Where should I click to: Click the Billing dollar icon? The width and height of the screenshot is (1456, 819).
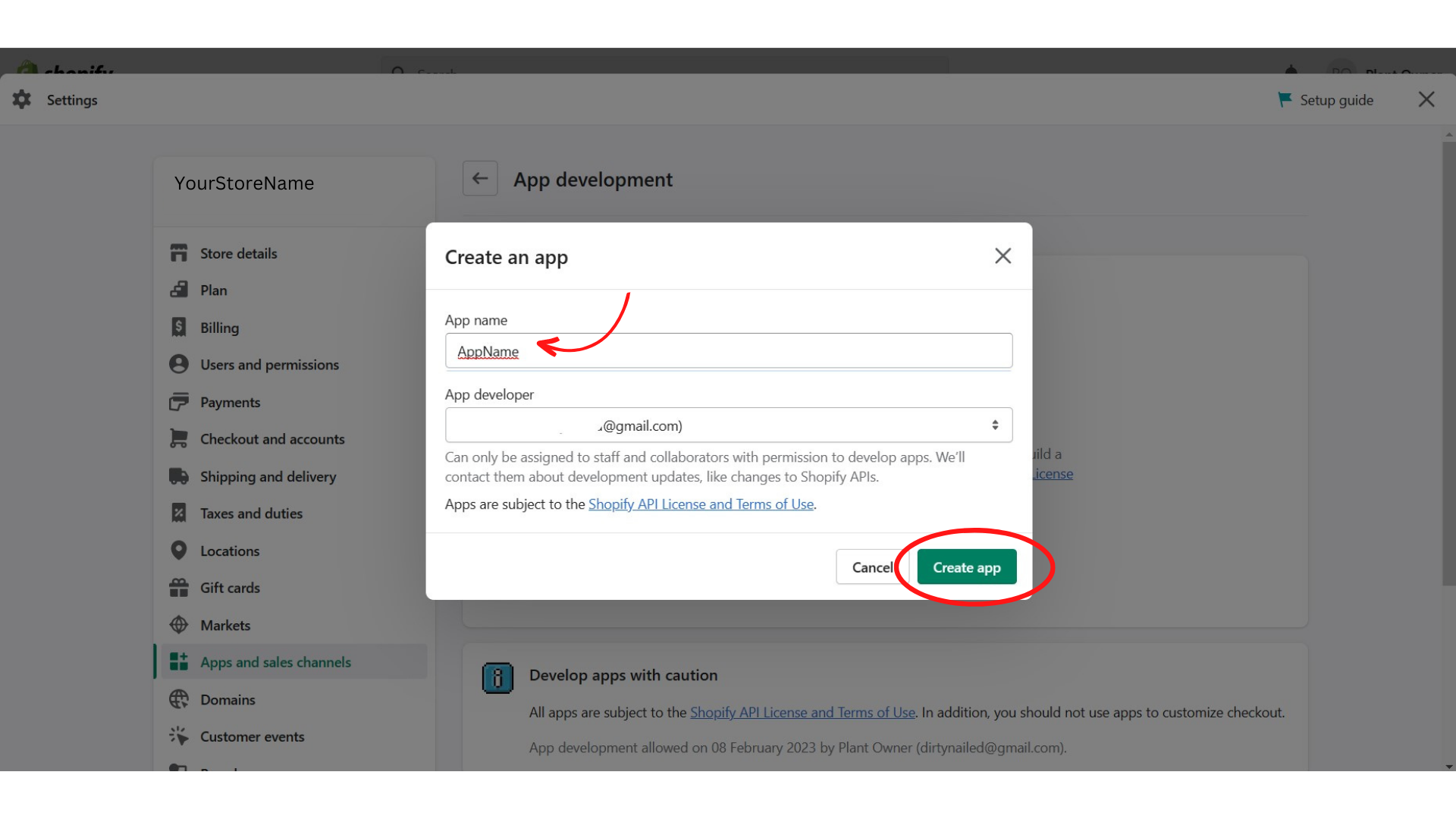(x=179, y=328)
